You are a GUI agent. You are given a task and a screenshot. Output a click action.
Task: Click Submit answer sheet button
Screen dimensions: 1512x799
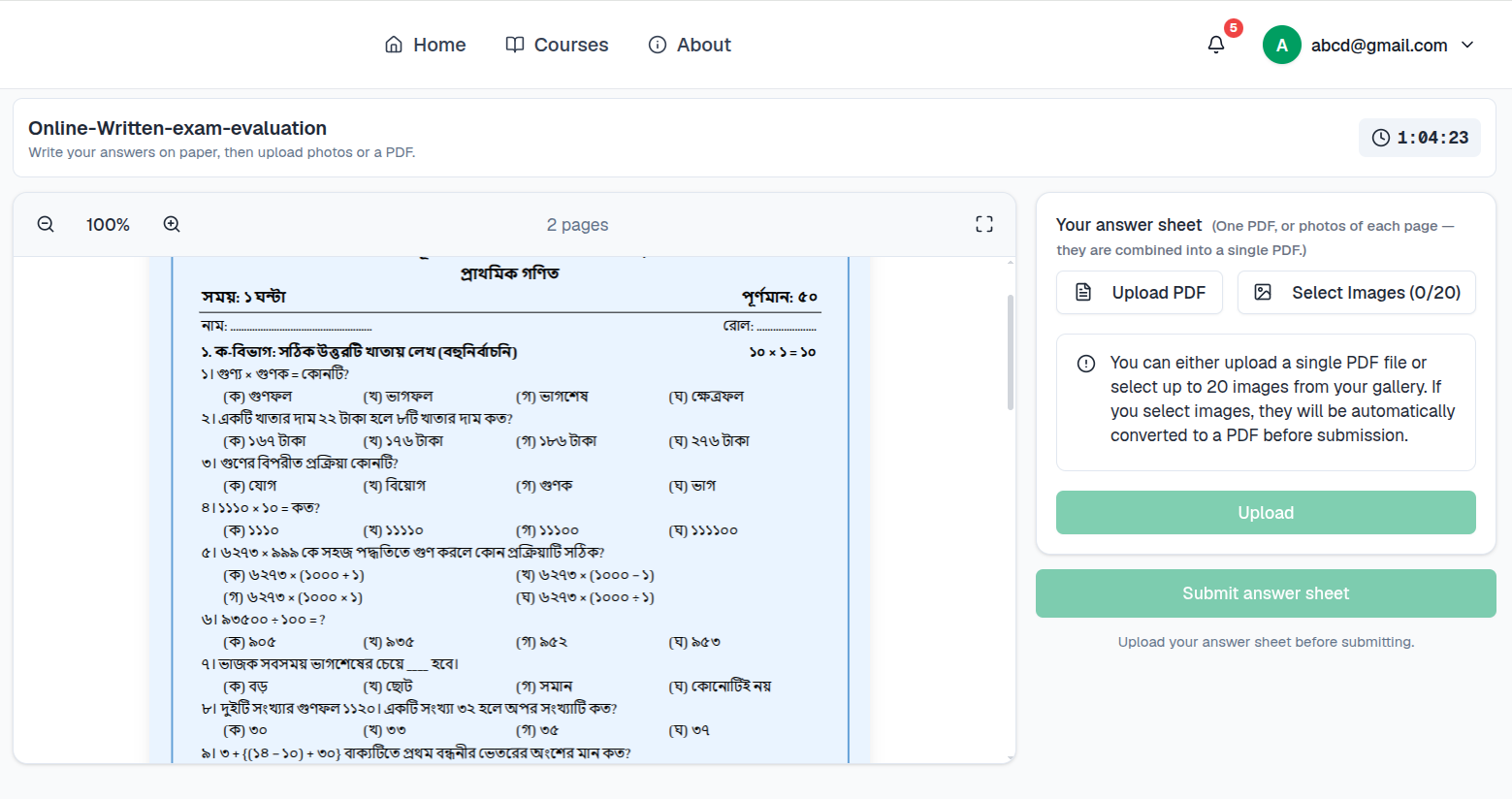(x=1266, y=593)
